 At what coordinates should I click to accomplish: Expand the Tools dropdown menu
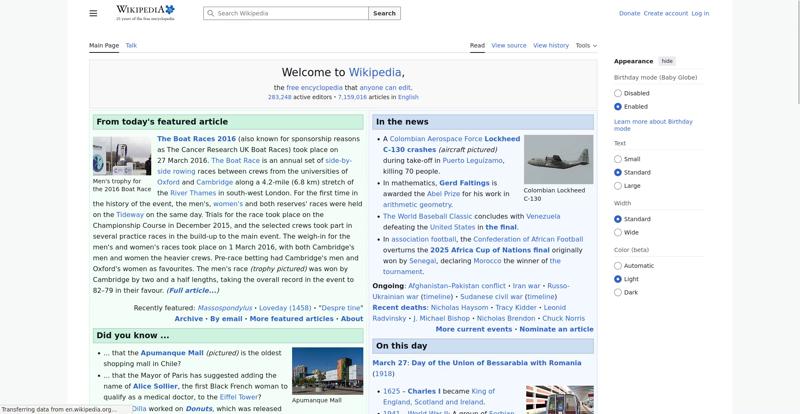[586, 45]
